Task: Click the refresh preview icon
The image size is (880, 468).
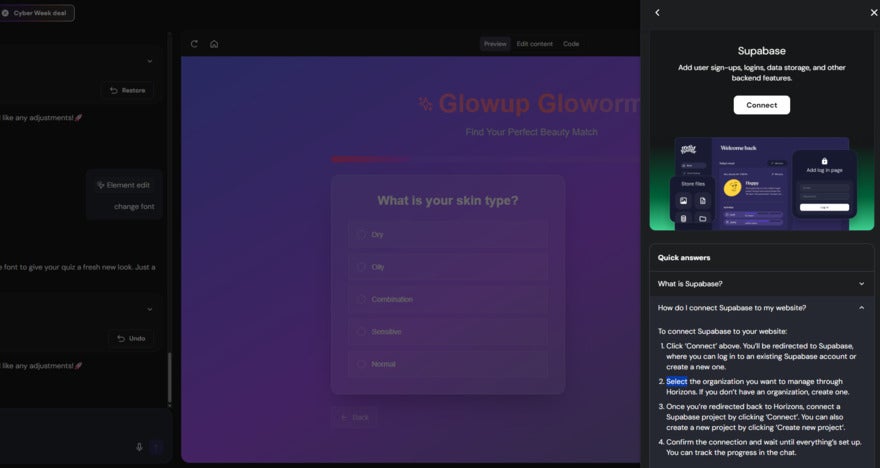Action: click(194, 44)
